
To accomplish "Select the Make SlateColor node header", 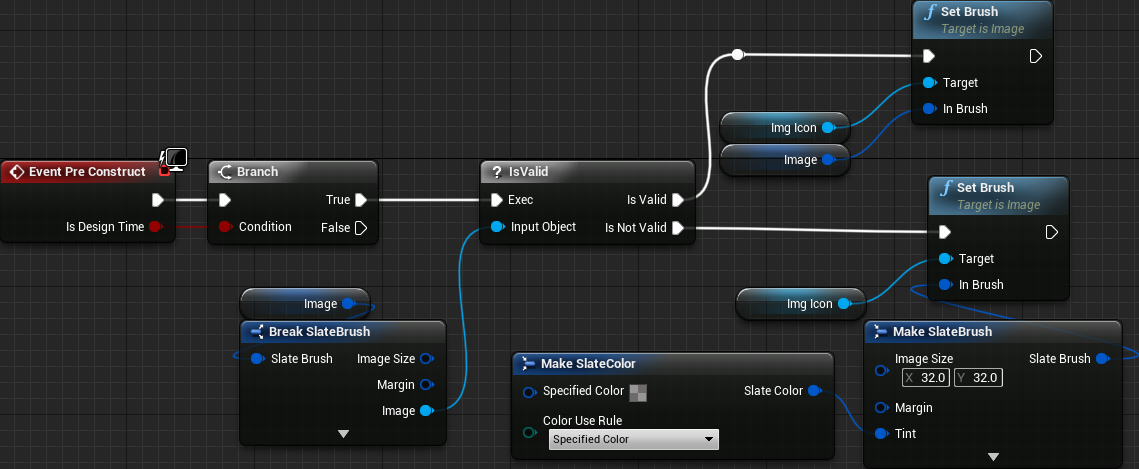I will point(673,364).
